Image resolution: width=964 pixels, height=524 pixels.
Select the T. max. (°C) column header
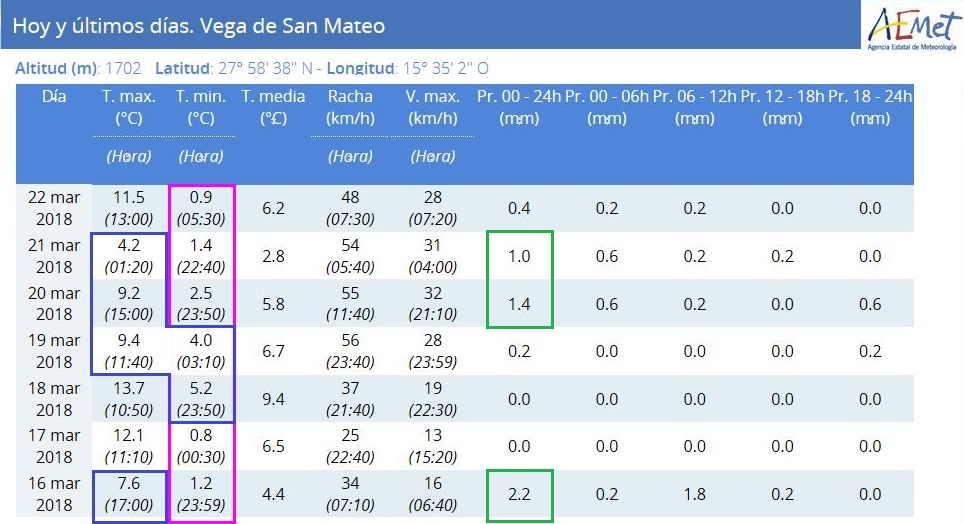128,108
